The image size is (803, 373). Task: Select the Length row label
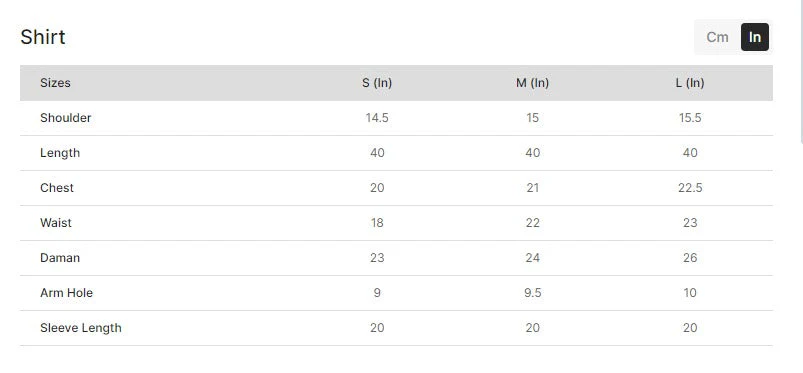[x=60, y=153]
